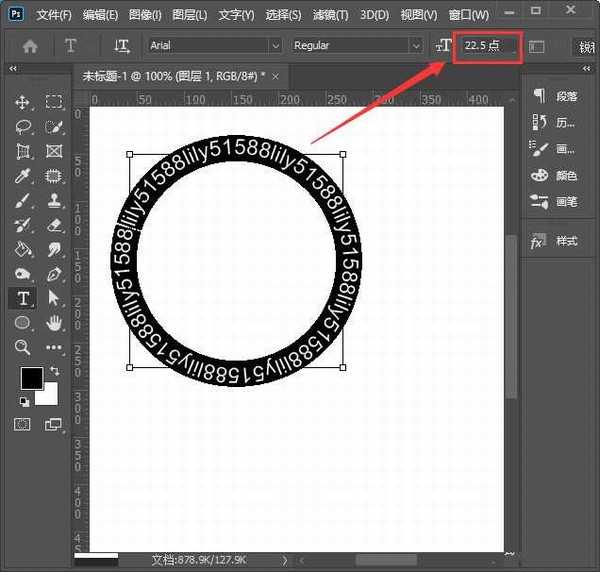Screen dimensions: 600x572
Task: Select the Move tool
Action: 22,102
